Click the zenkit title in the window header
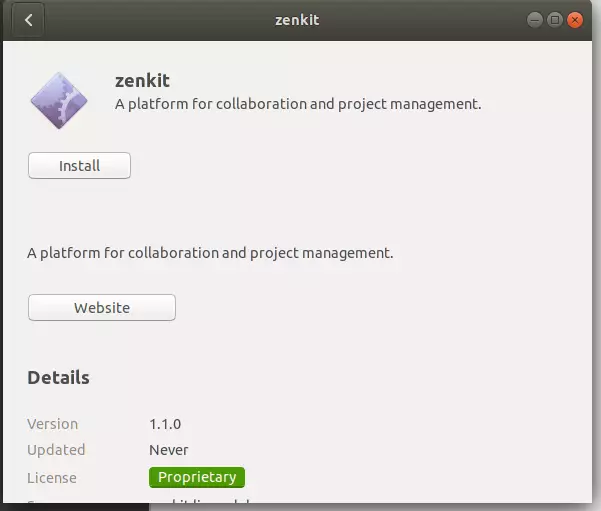601x511 pixels. coord(297,20)
